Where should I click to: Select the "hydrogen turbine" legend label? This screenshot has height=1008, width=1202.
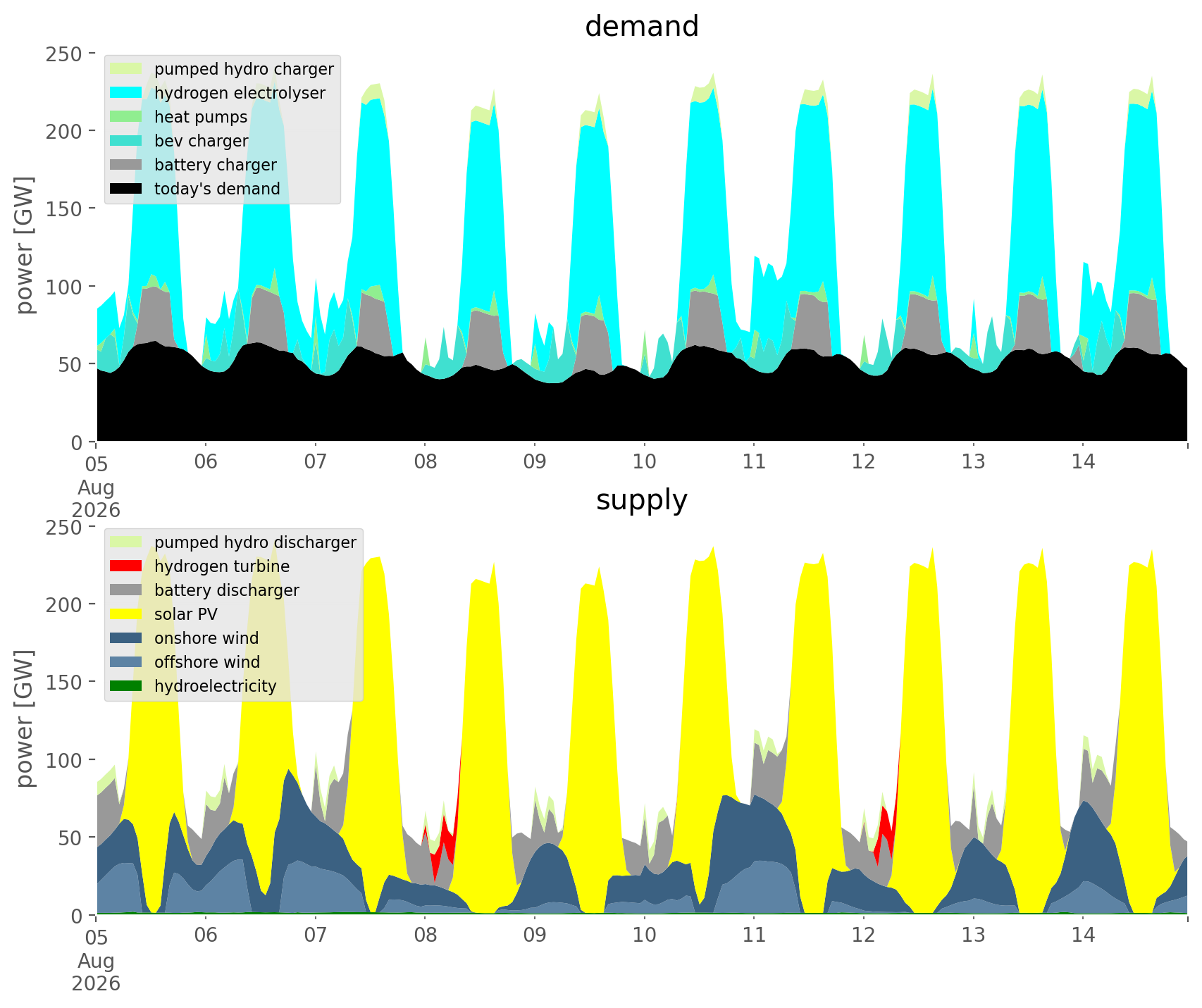coord(222,566)
